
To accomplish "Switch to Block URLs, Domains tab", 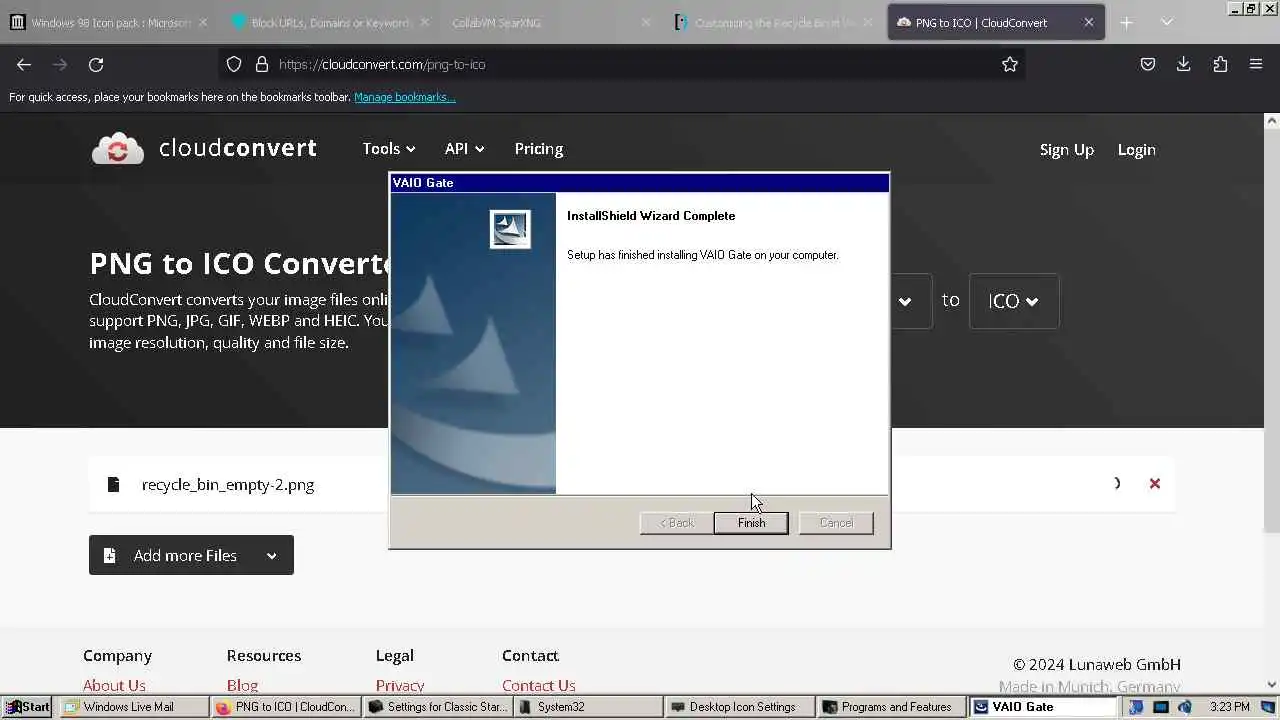I will (x=330, y=22).
